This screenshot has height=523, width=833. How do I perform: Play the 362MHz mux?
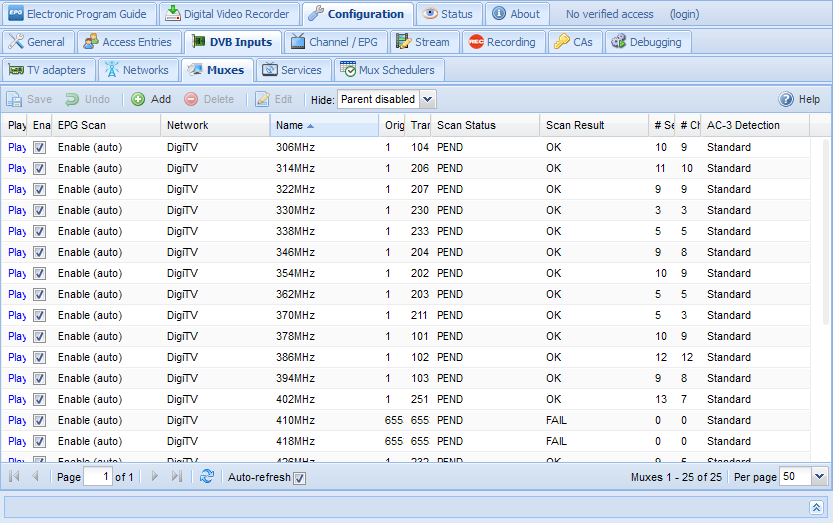coord(17,294)
